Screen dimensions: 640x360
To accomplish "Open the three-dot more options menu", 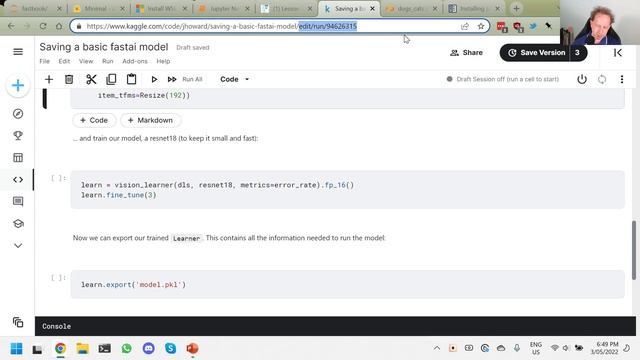I will [622, 79].
